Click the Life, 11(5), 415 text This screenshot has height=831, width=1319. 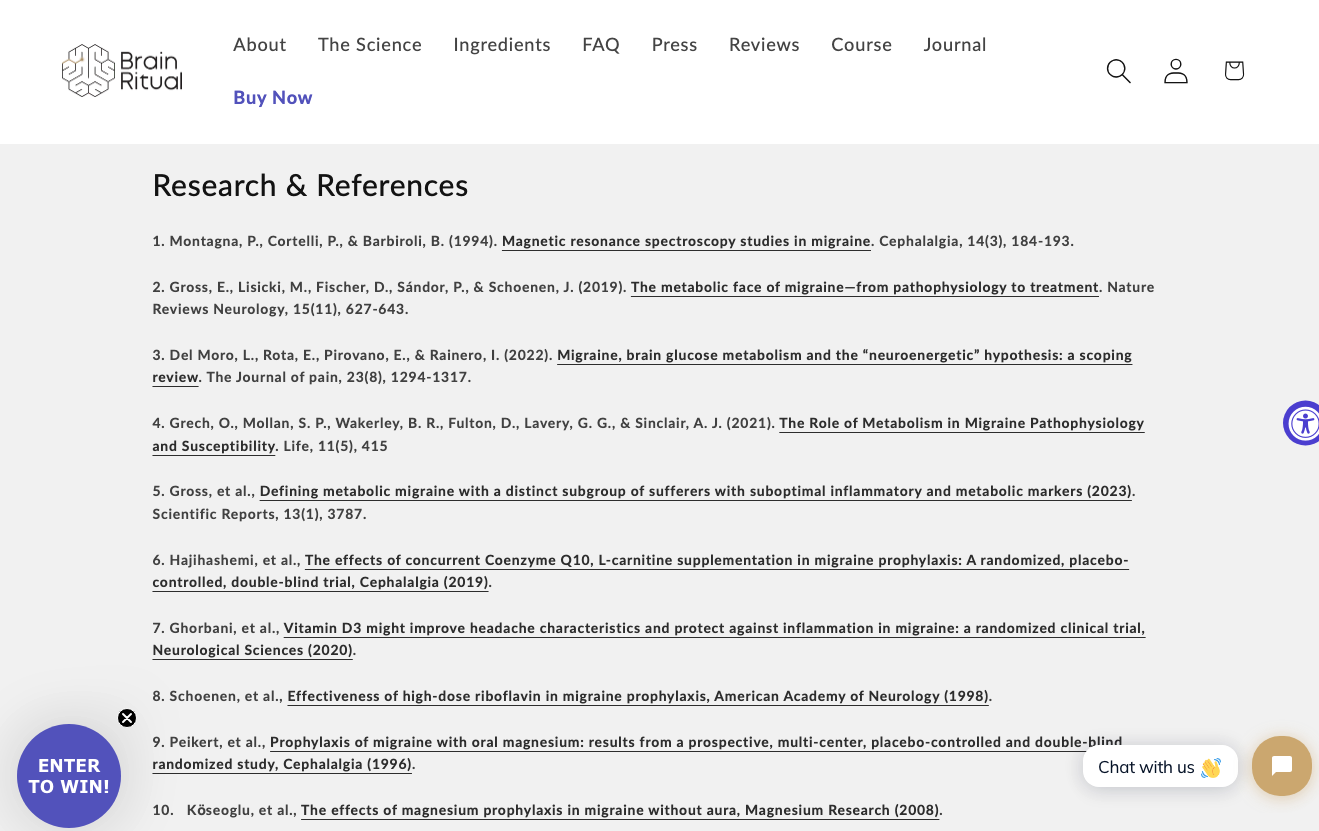pos(335,446)
